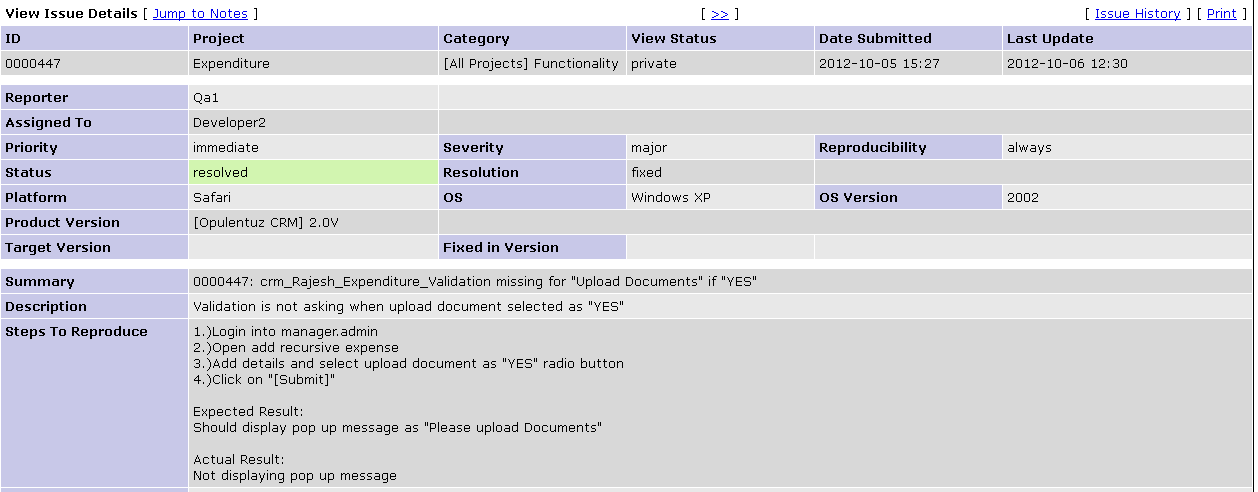Click the major severity value
1258x492 pixels.
[x=648, y=147]
